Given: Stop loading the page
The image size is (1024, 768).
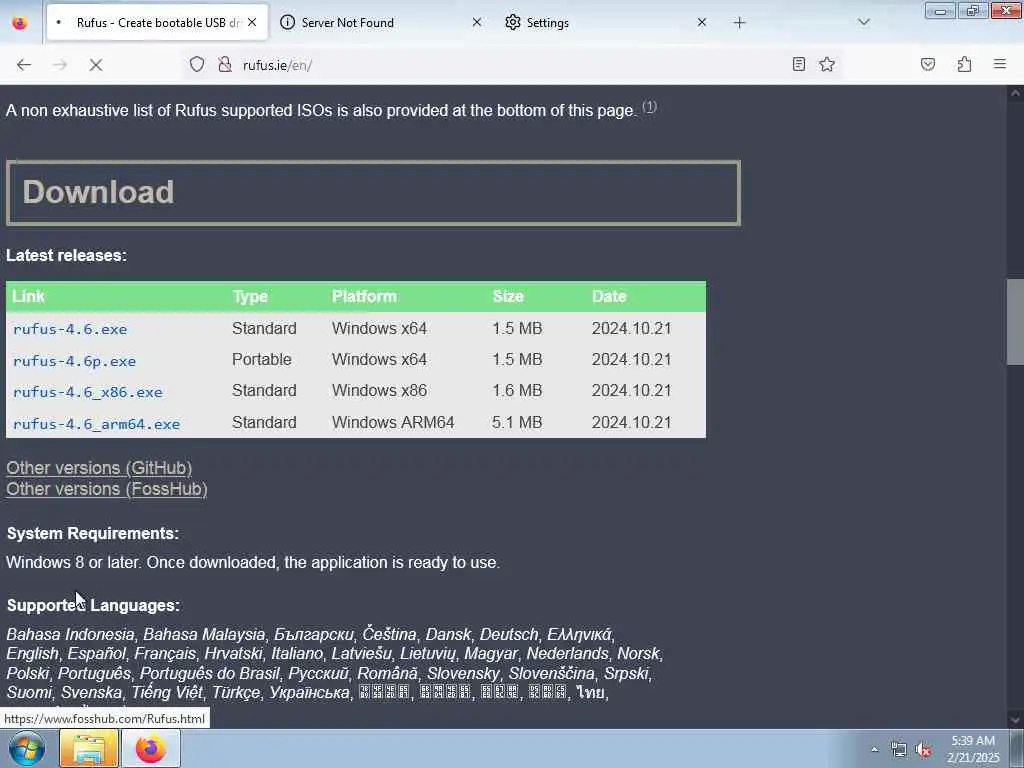Looking at the screenshot, I should click(96, 65).
